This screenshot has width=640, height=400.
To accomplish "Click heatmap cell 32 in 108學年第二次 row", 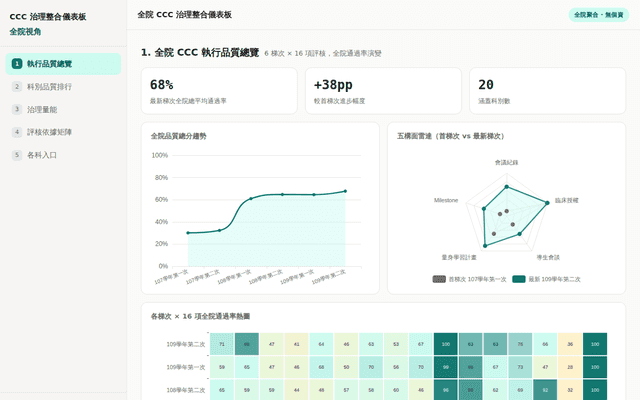I will [570, 390].
